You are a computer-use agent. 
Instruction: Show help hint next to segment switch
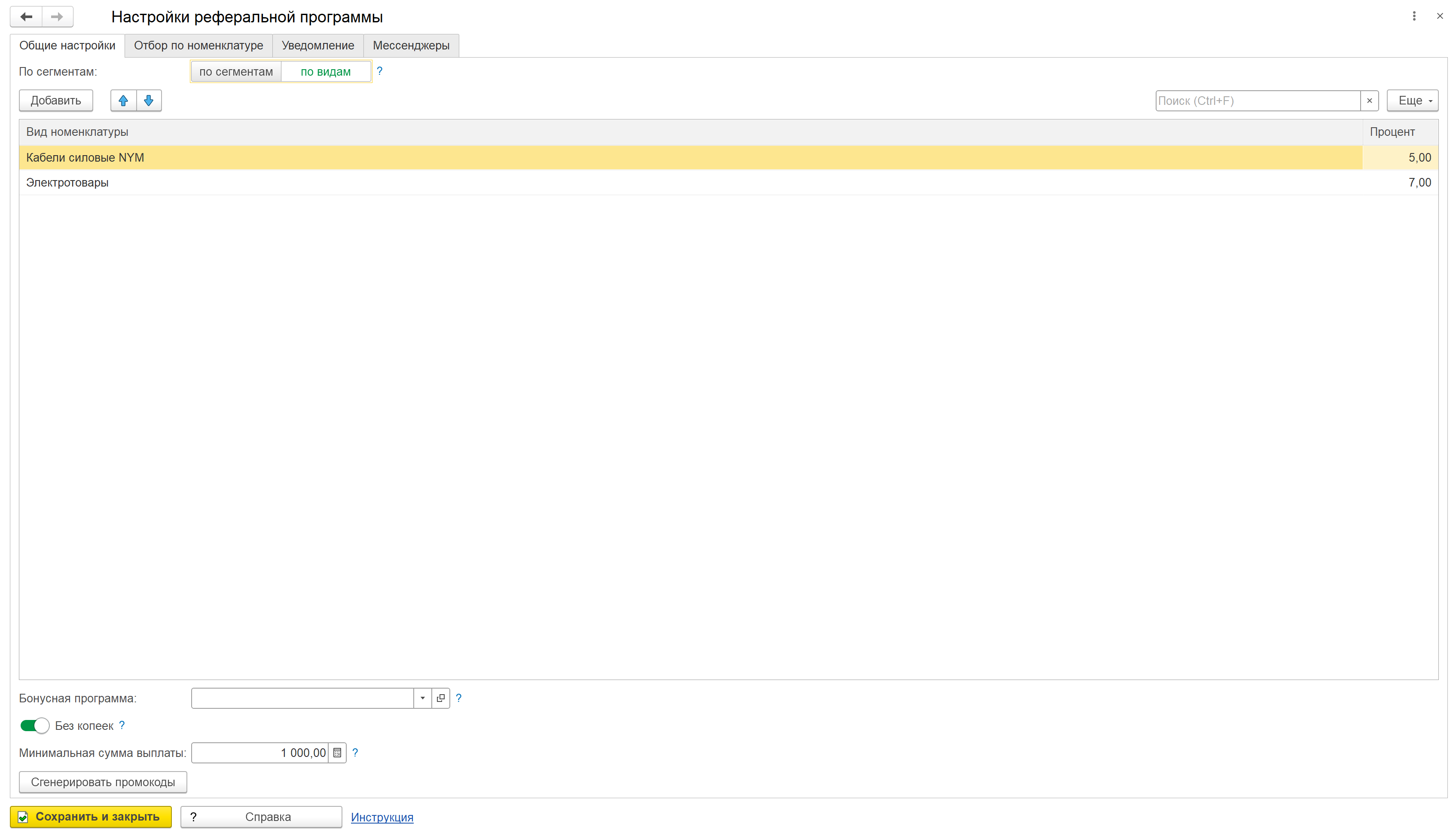coord(379,70)
